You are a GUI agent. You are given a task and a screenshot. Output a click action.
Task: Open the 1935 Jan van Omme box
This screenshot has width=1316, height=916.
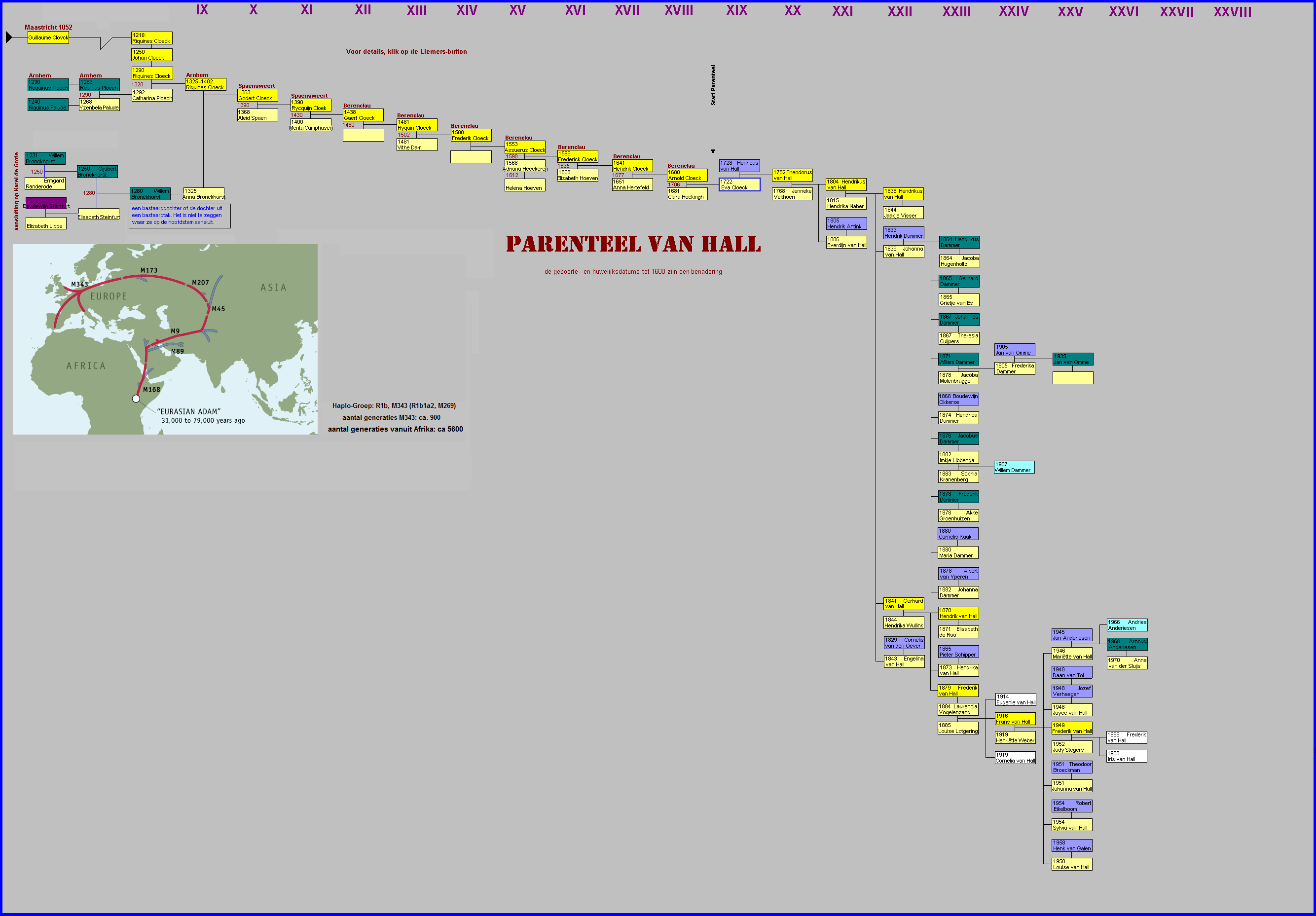(1072, 360)
